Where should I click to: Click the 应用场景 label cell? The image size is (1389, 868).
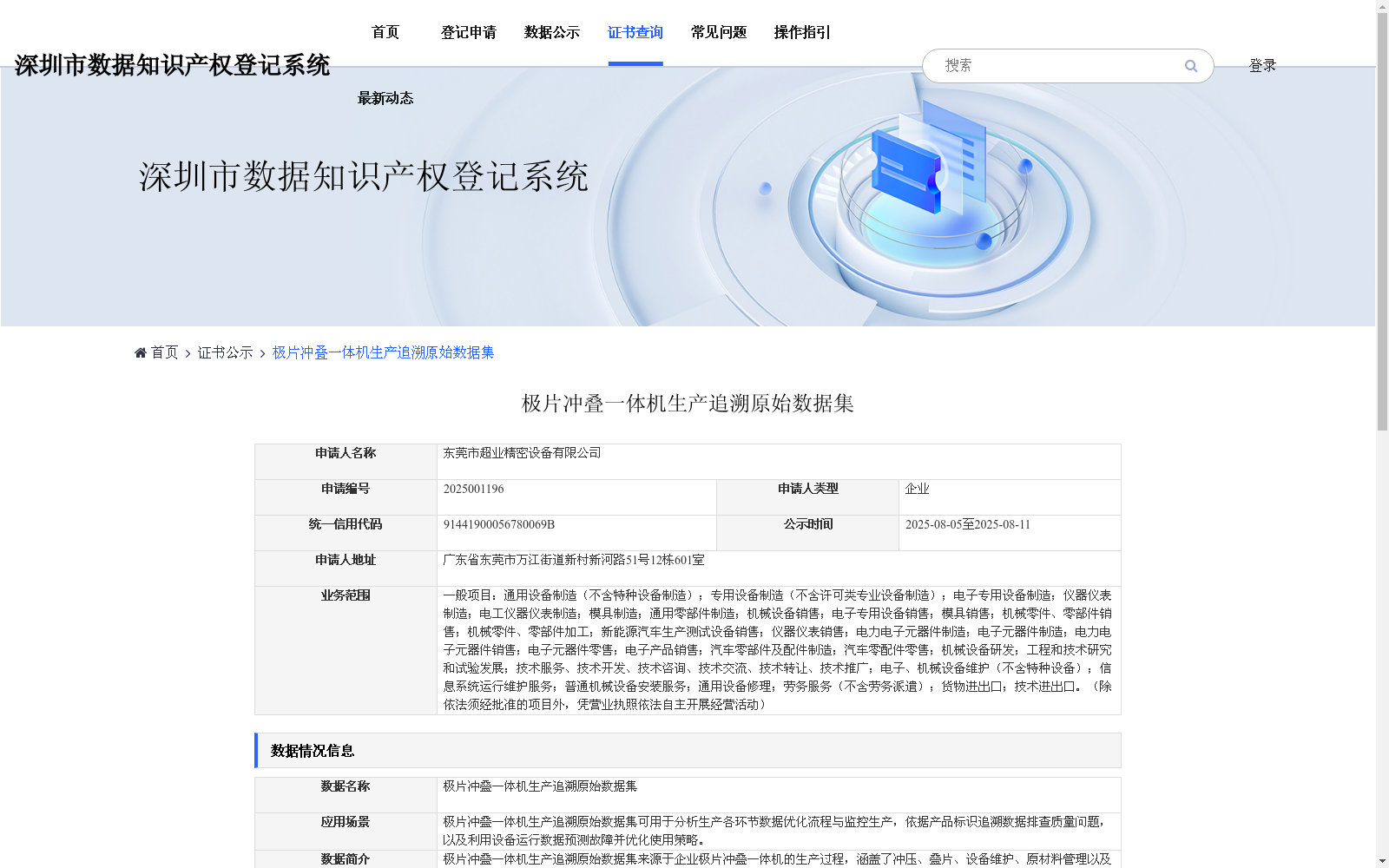pos(346,832)
